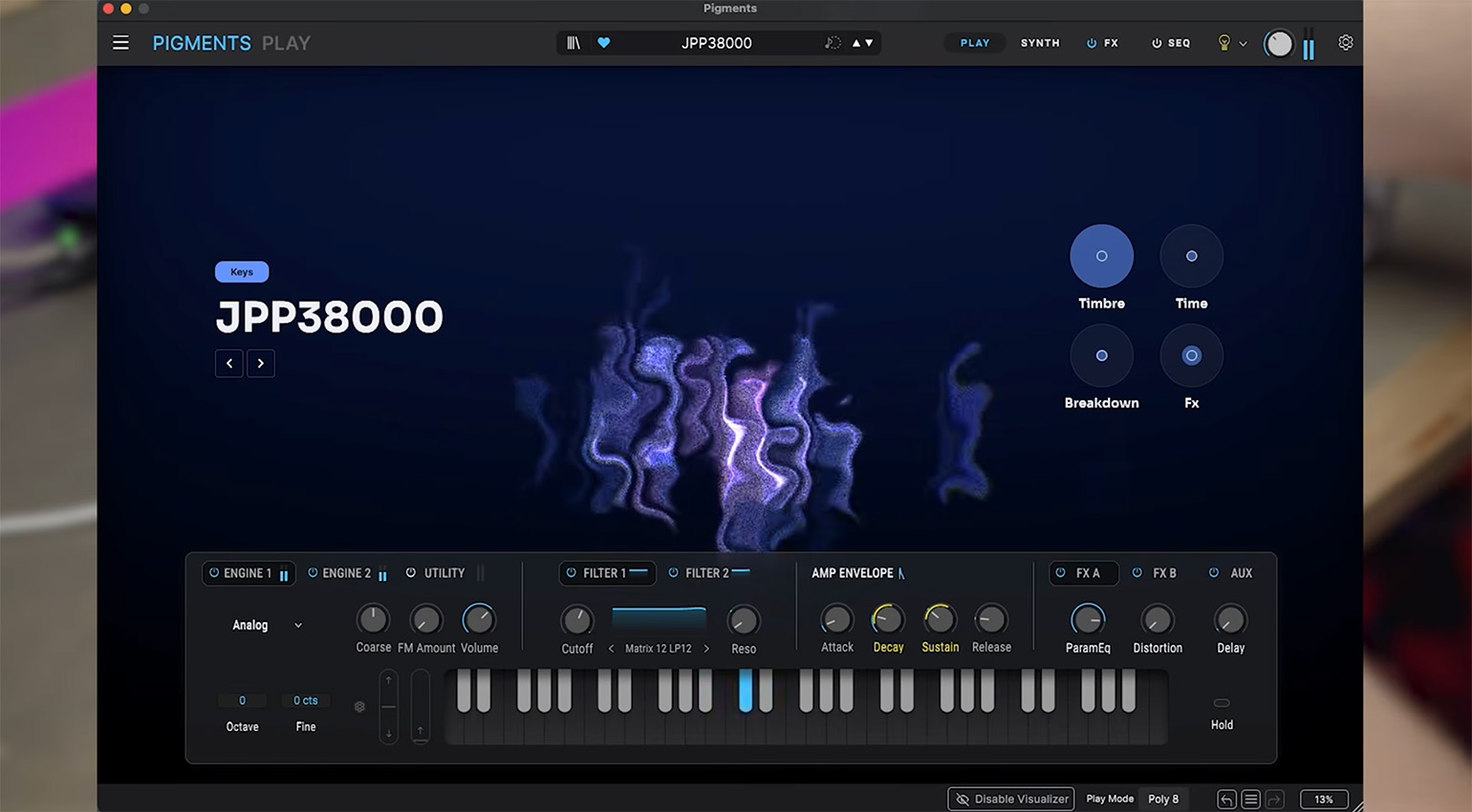Toggle the SEQ power button in the top bar

[x=1157, y=43]
